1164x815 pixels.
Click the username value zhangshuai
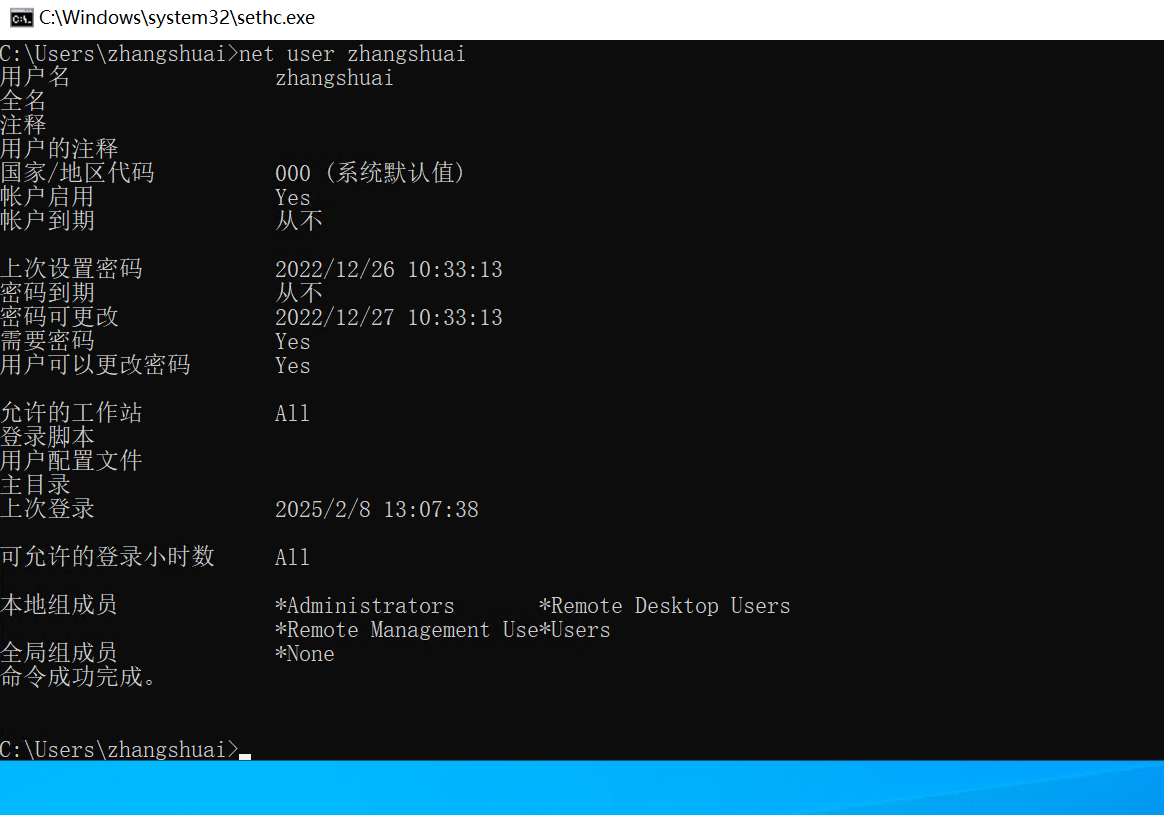click(x=334, y=78)
